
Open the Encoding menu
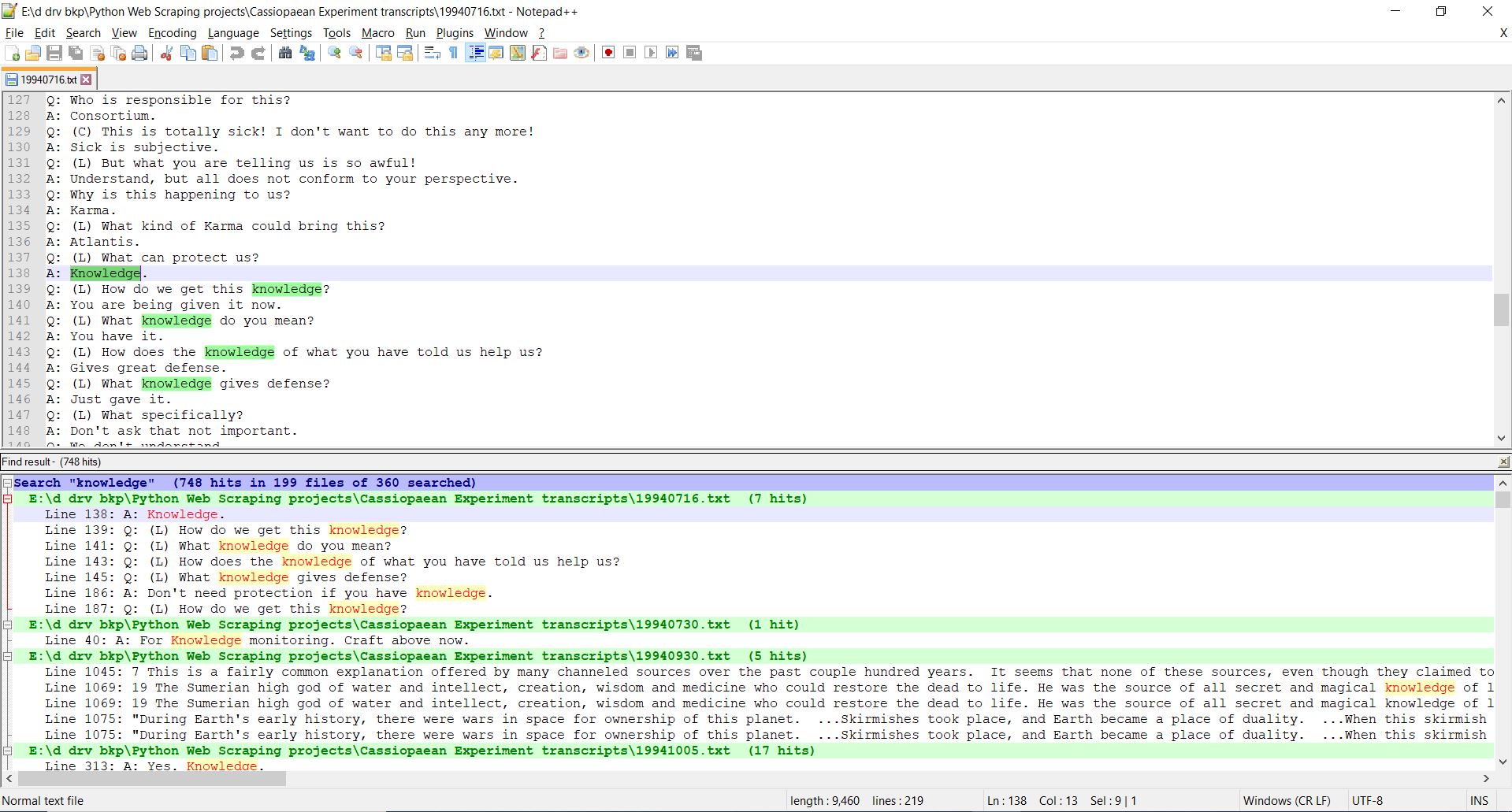click(172, 33)
